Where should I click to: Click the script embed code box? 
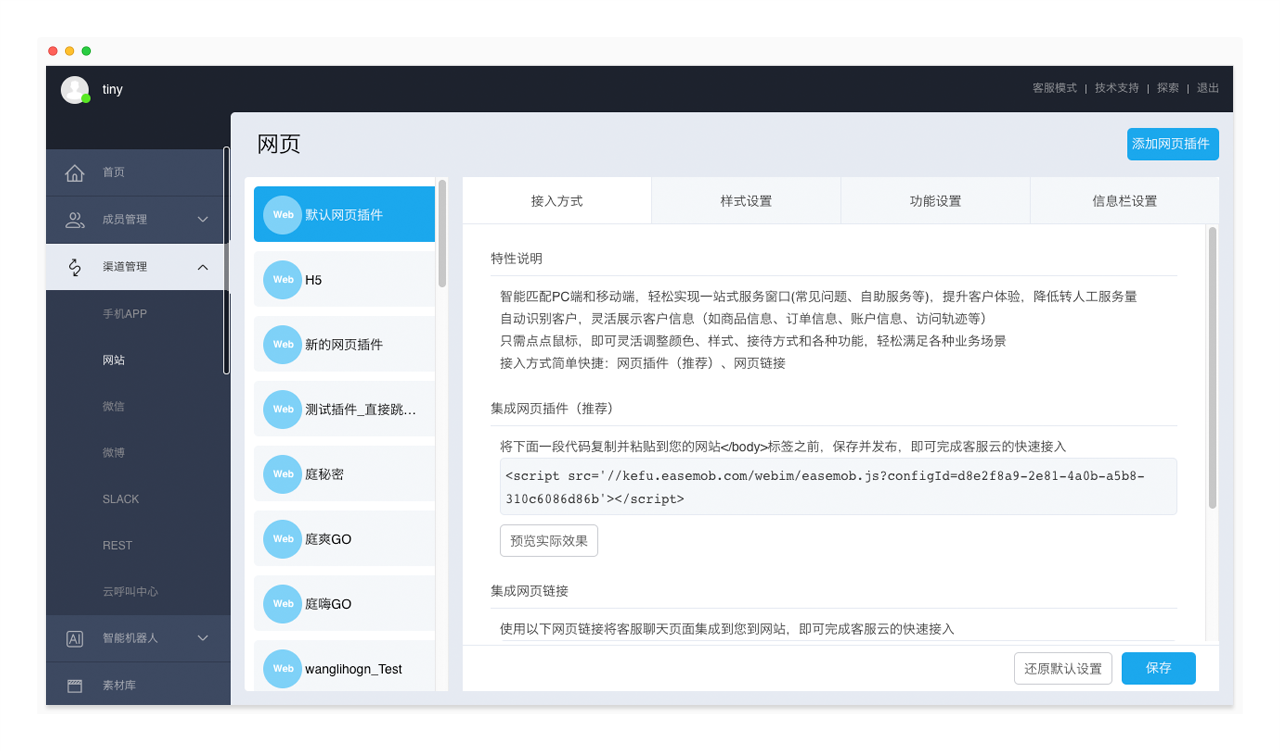[x=838, y=487]
